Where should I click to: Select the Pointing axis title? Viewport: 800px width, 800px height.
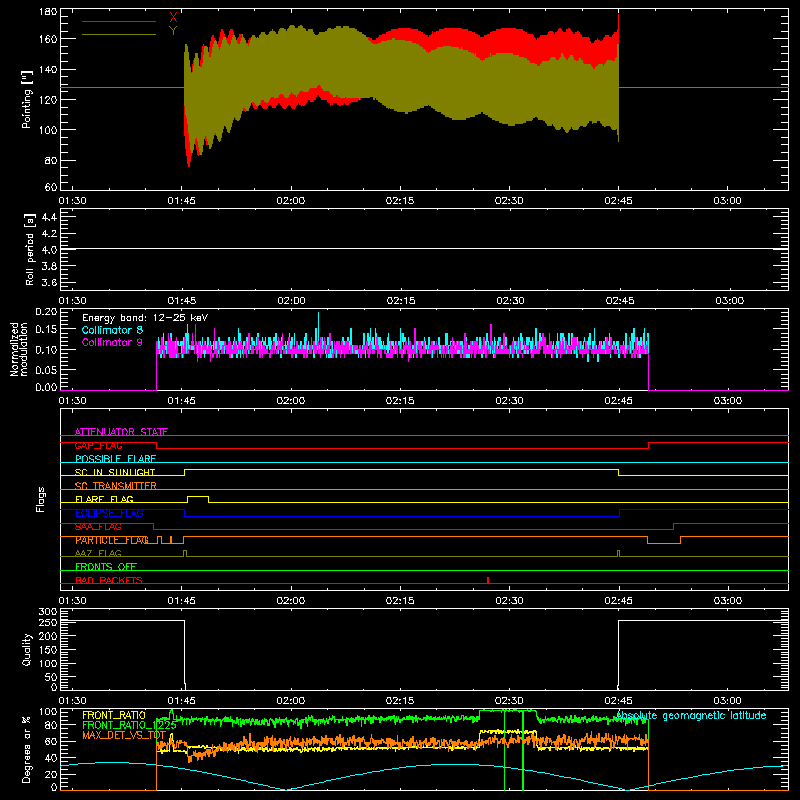(27, 99)
